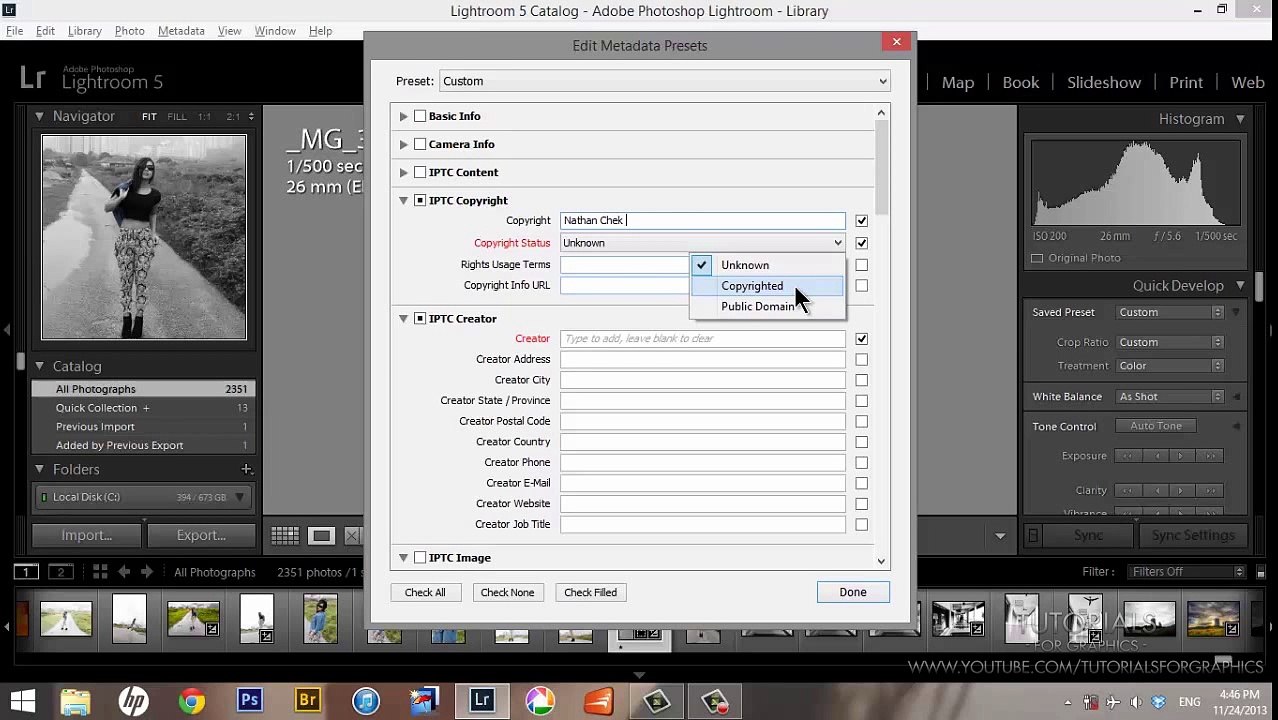Collapse the IPTC Copyright section triangle
This screenshot has height=720, width=1278.
pyautogui.click(x=404, y=200)
